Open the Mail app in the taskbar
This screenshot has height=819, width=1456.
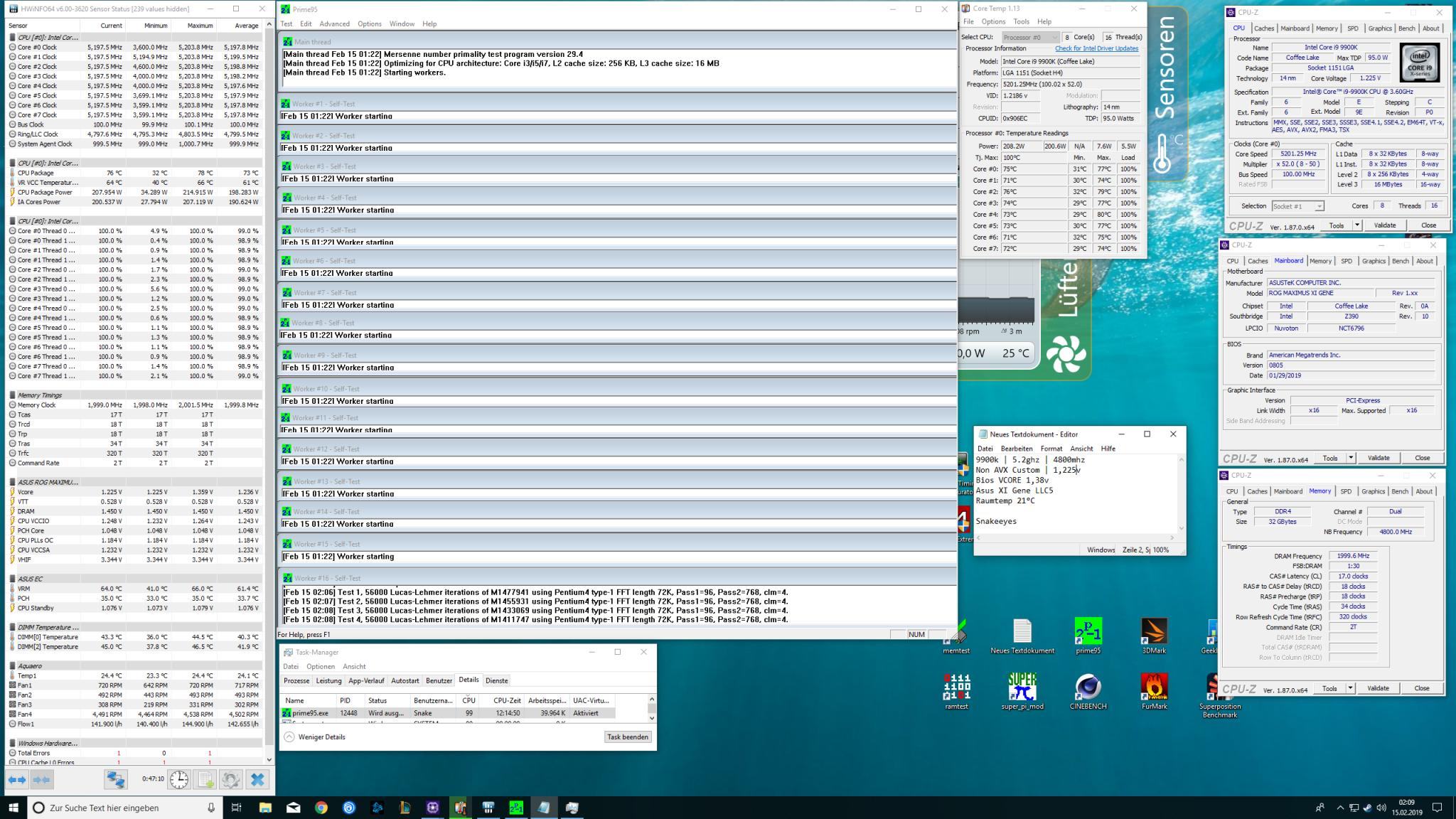point(293,808)
